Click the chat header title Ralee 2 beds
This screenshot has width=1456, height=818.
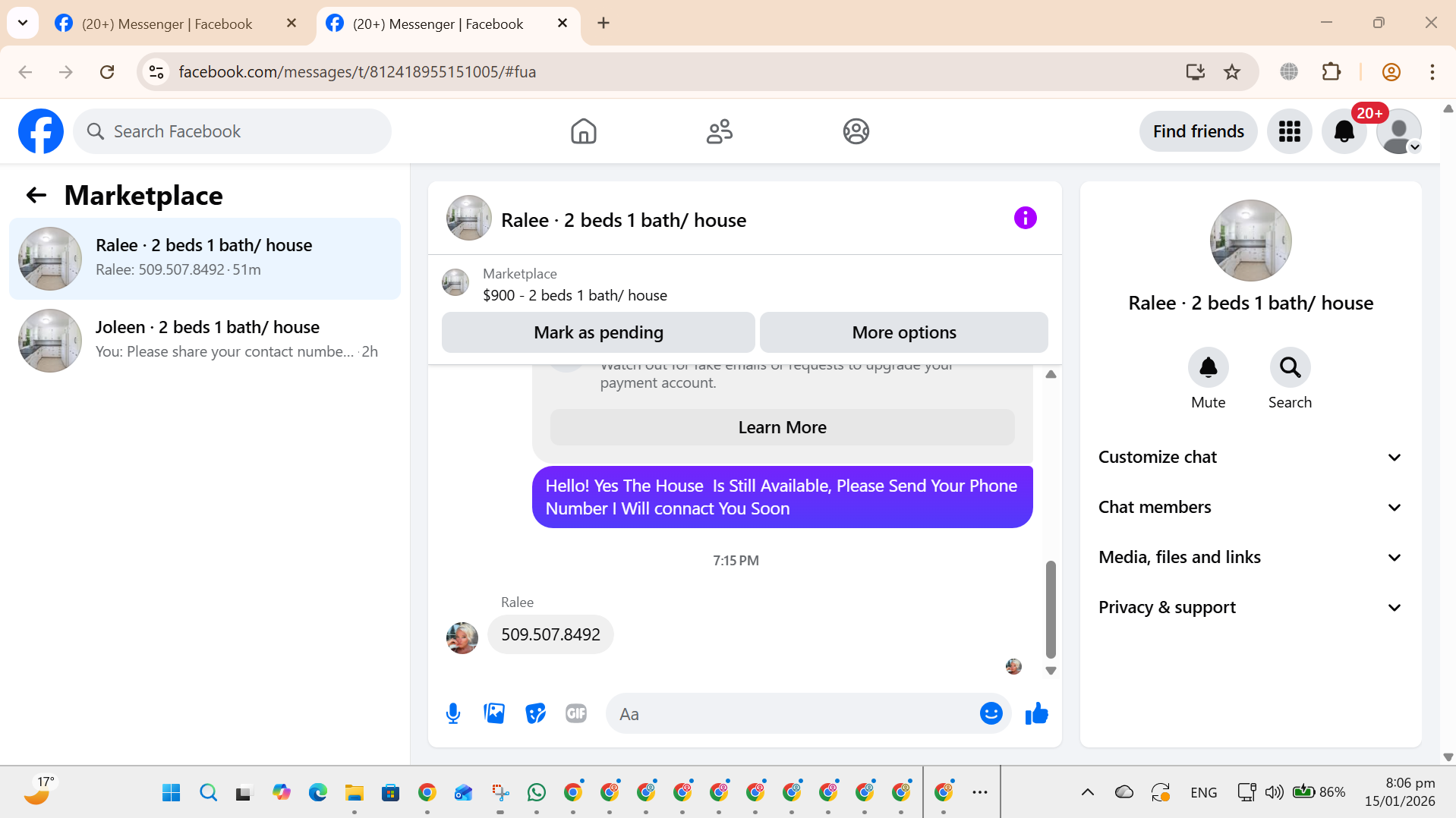[623, 220]
